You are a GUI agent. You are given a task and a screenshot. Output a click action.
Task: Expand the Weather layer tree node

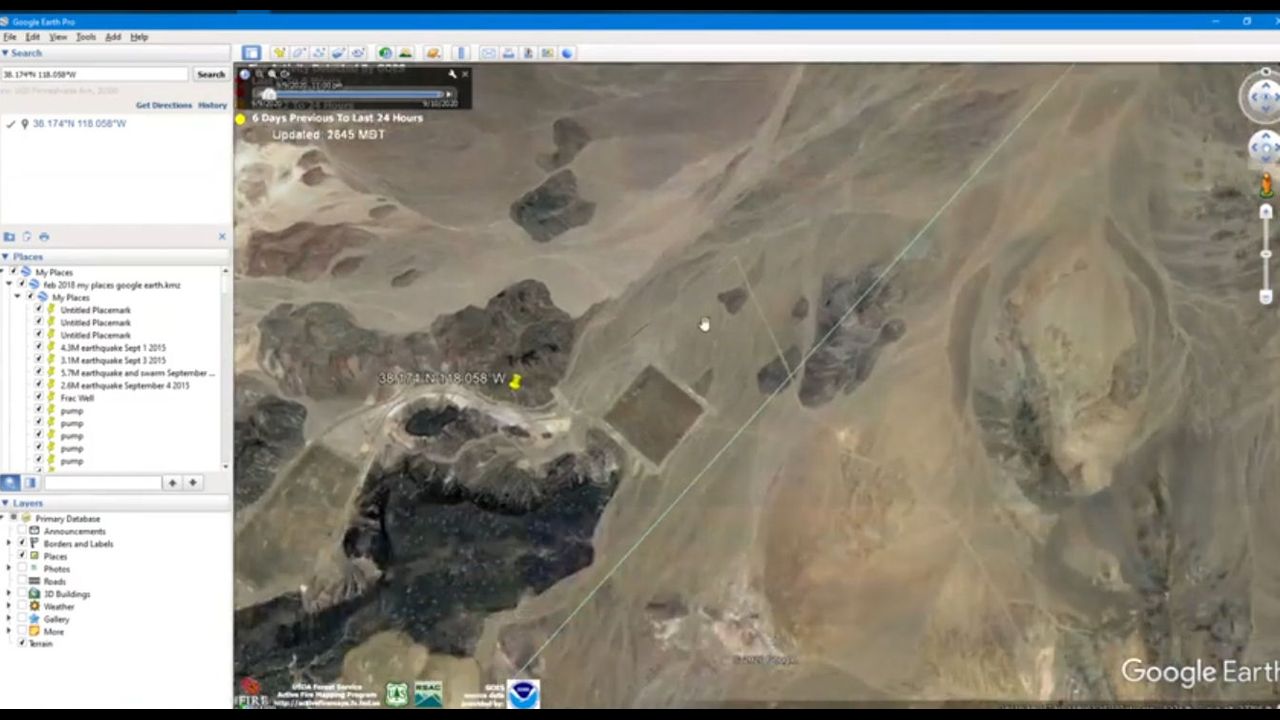[10, 606]
